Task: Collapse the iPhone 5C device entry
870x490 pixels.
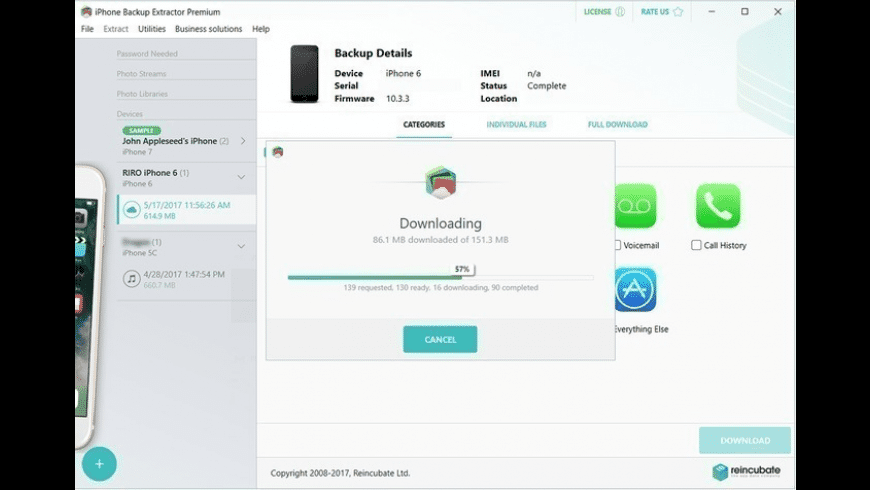Action: pos(241,246)
